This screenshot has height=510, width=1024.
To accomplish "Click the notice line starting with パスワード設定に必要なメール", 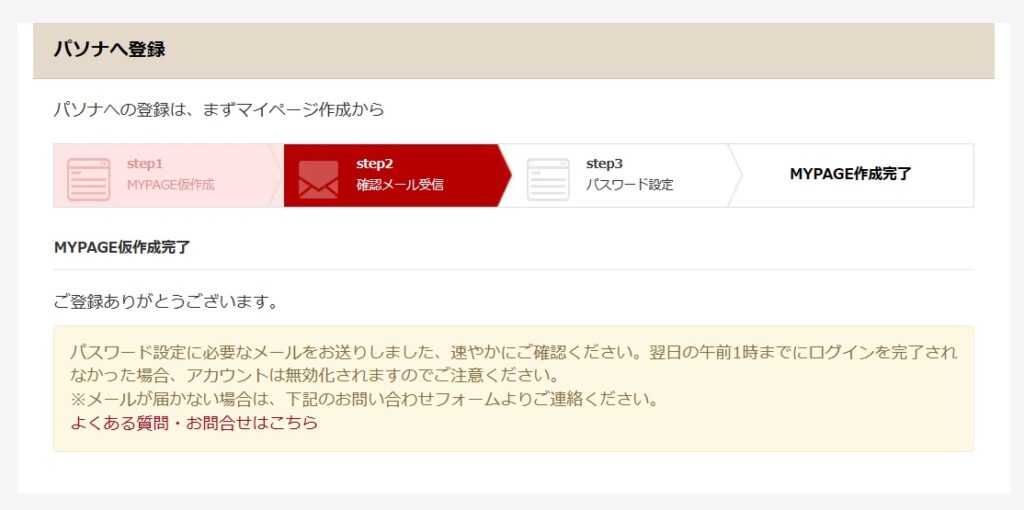I will 512,352.
